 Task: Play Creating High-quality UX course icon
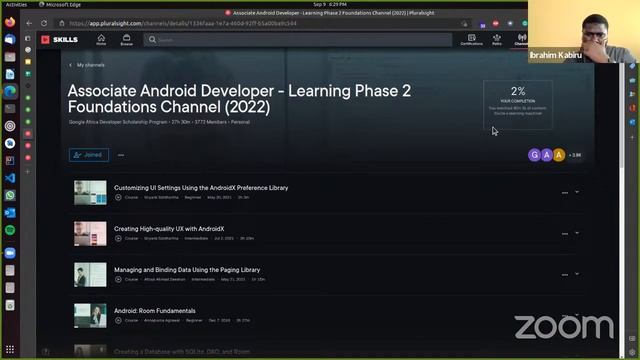pos(118,238)
